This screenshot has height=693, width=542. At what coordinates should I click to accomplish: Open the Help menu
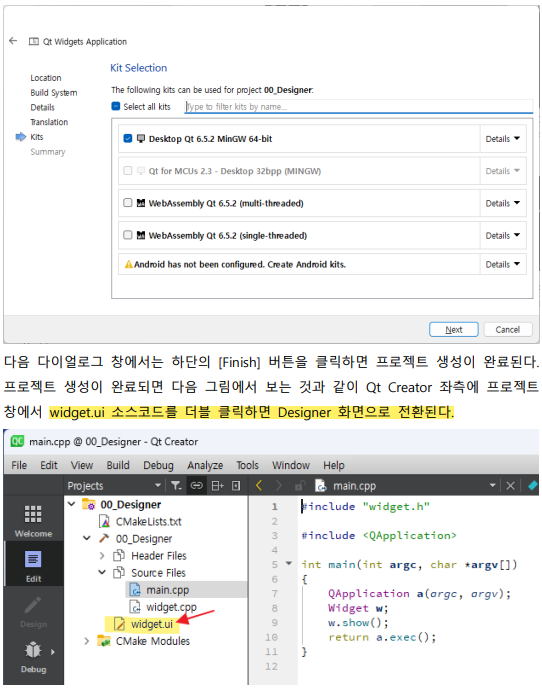333,465
